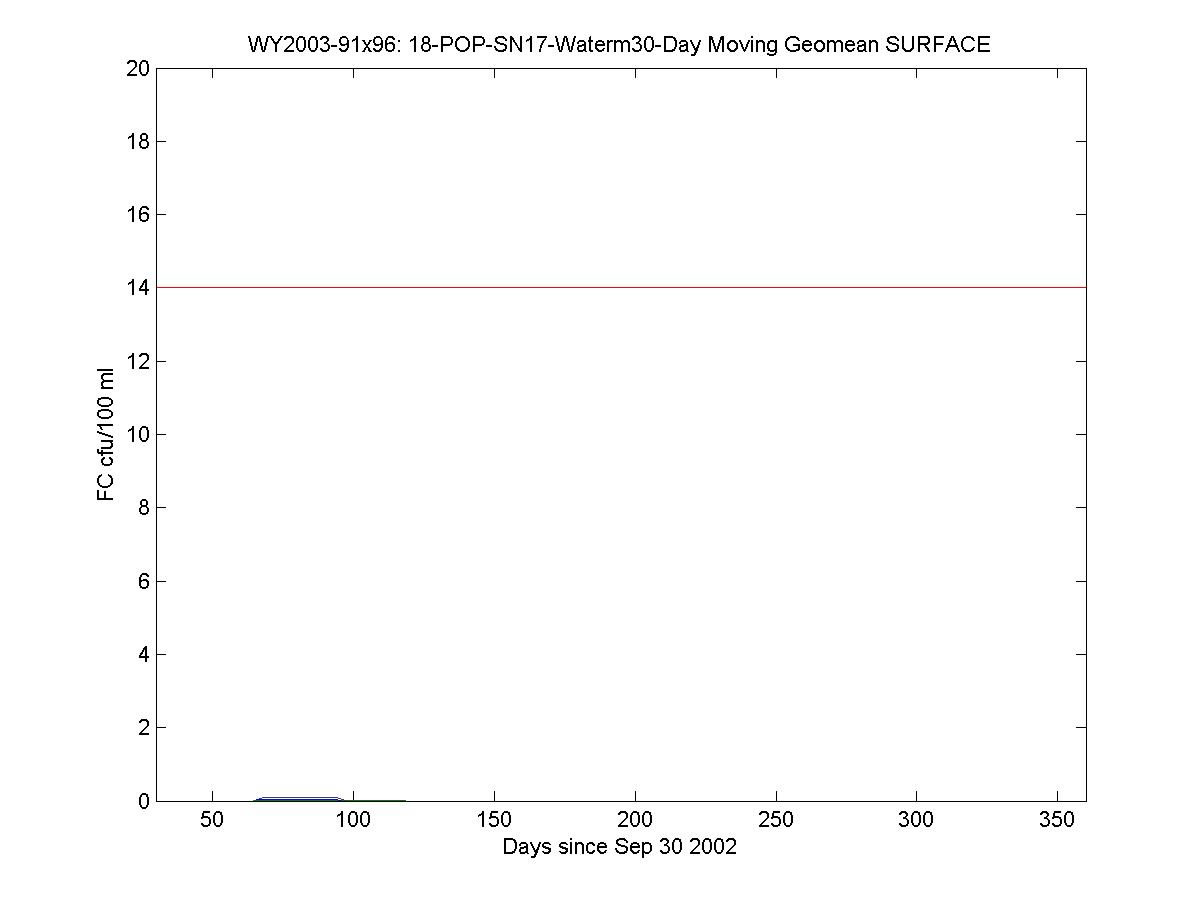Click the y-axis tick label 18
This screenshot has width=1200, height=900.
pyautogui.click(x=138, y=142)
